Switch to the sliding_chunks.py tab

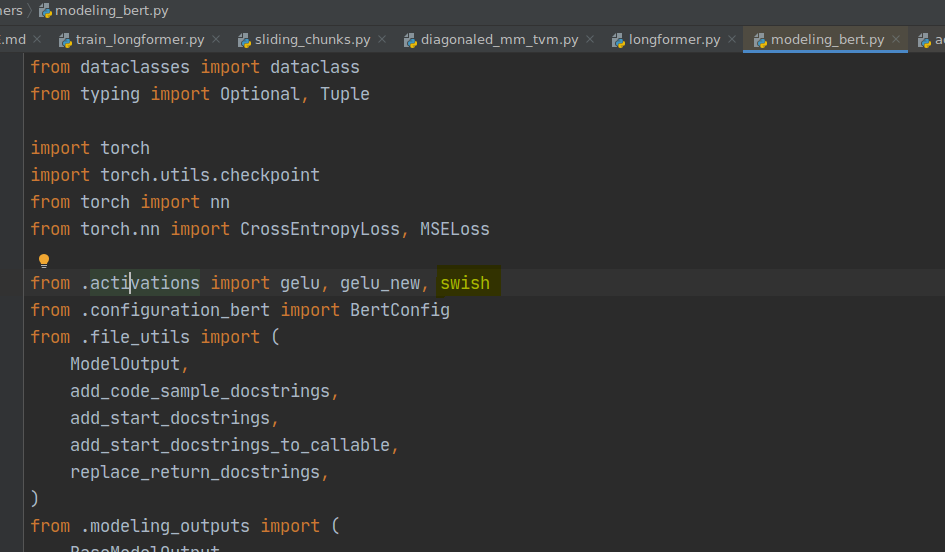pyautogui.click(x=312, y=40)
